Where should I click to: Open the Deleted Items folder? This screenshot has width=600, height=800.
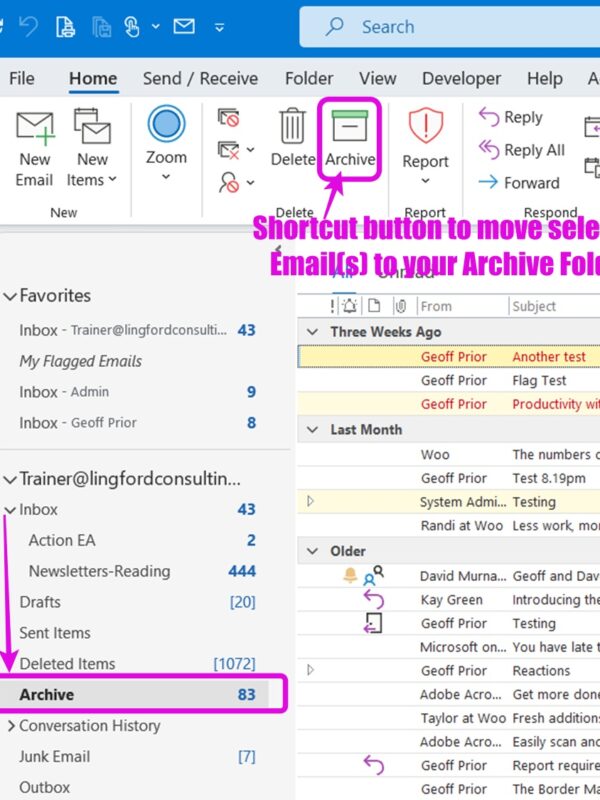tap(67, 663)
